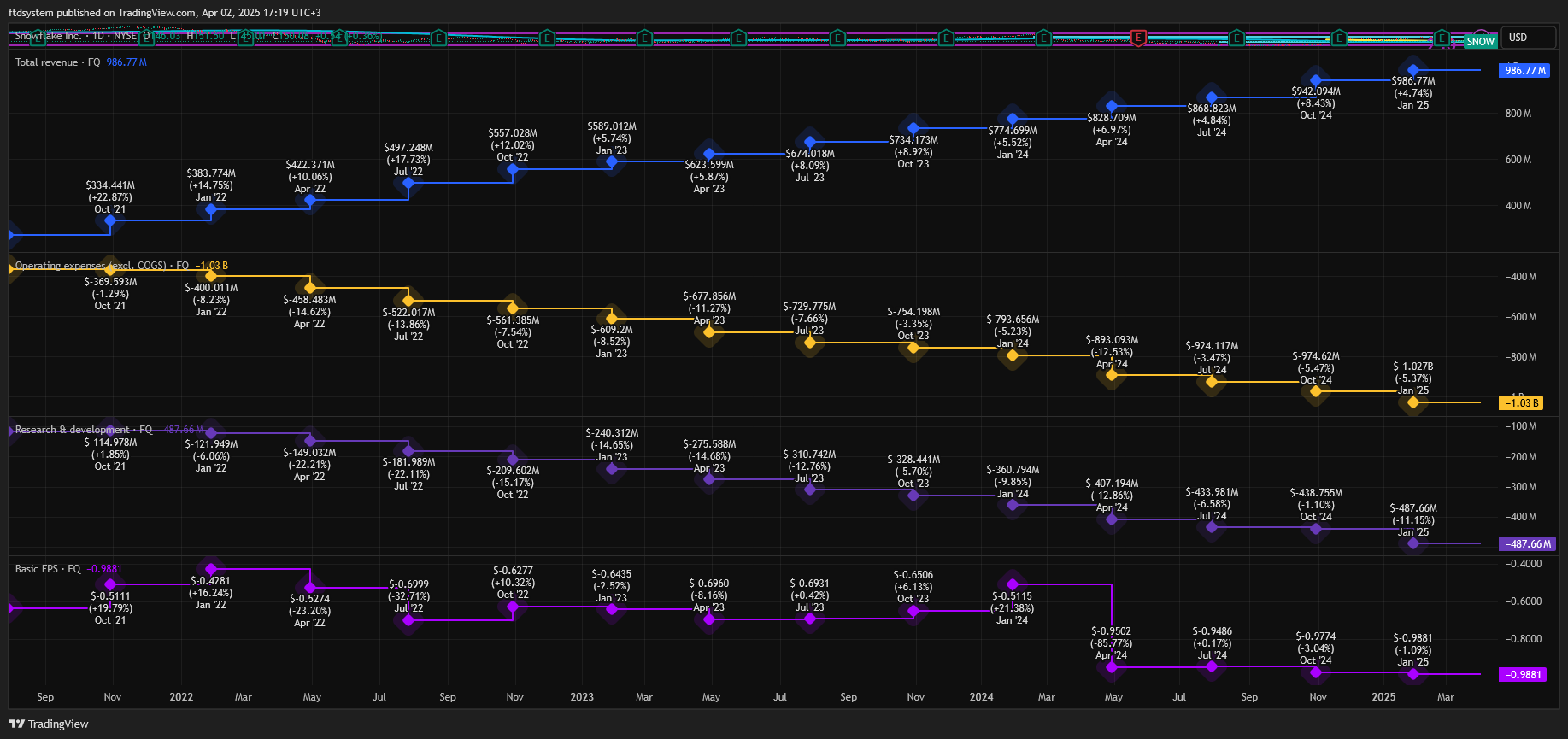Image resolution: width=1568 pixels, height=739 pixels.
Task: Click the $-0.5274 (-23.20%) Apr '22 label
Action: click(310, 611)
